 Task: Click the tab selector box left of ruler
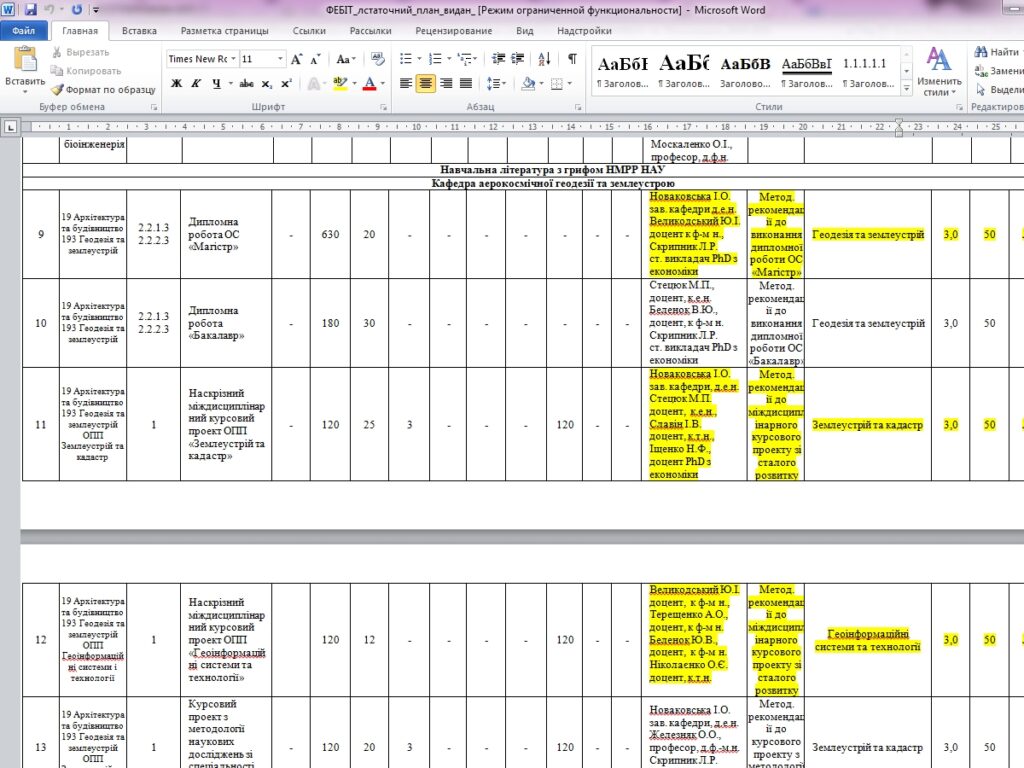10,127
